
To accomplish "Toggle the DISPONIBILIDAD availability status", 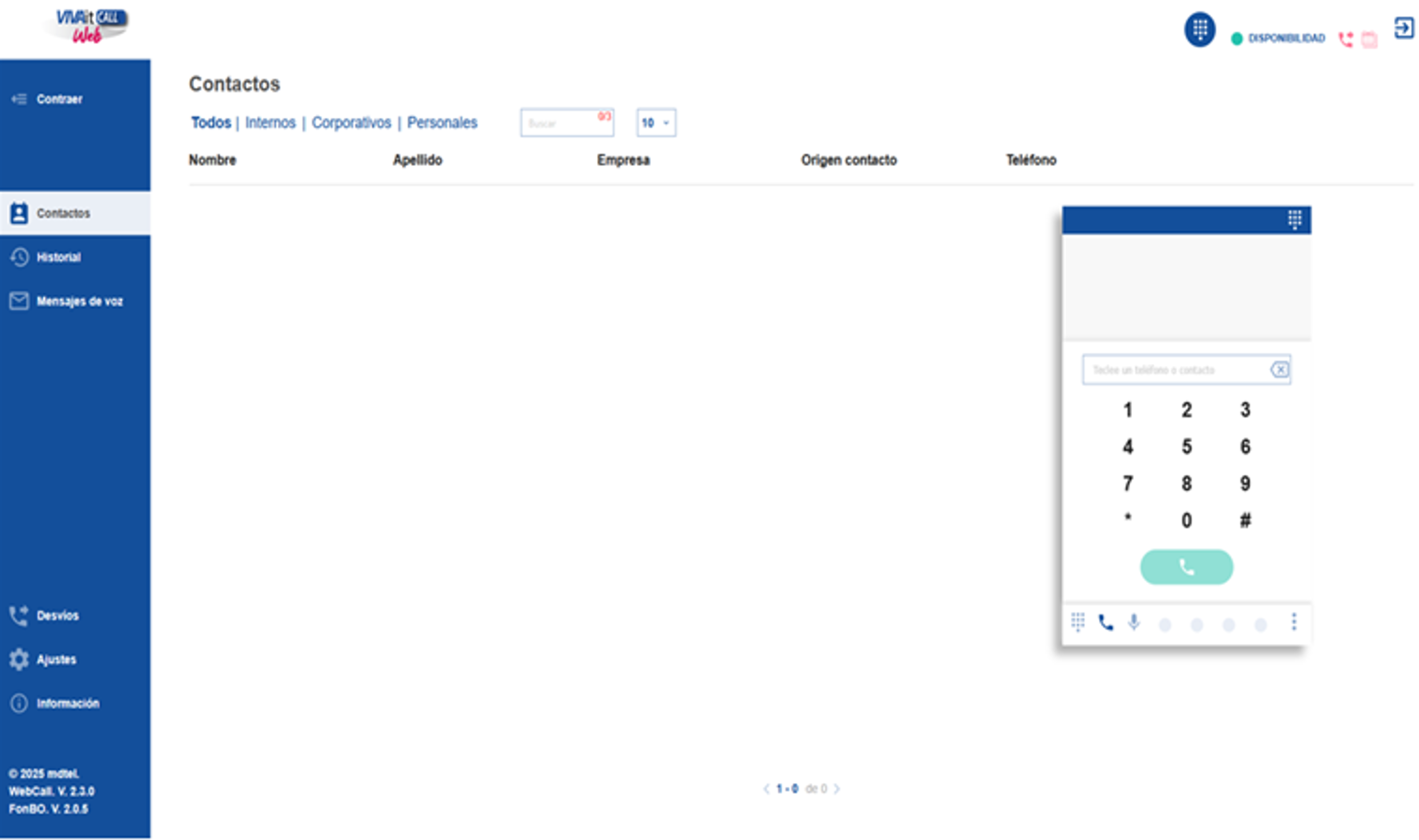I will point(1278,39).
